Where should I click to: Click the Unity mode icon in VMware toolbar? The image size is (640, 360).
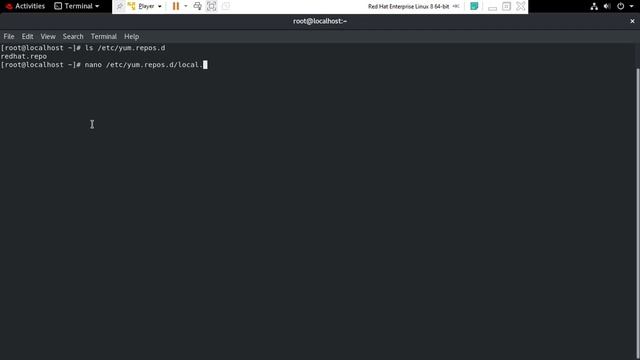(226, 6)
